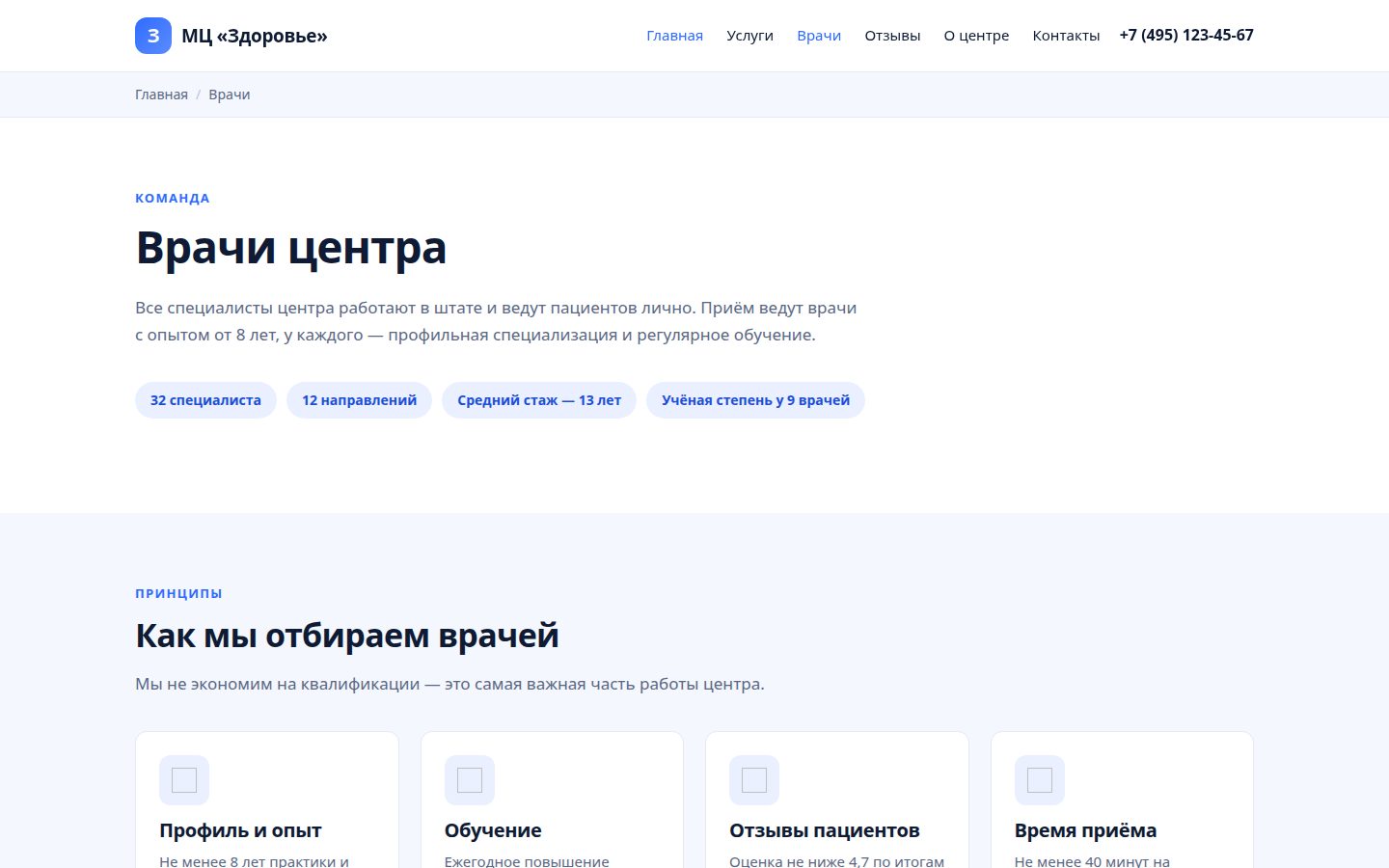Click the icon above Профиль и опыт

(184, 780)
